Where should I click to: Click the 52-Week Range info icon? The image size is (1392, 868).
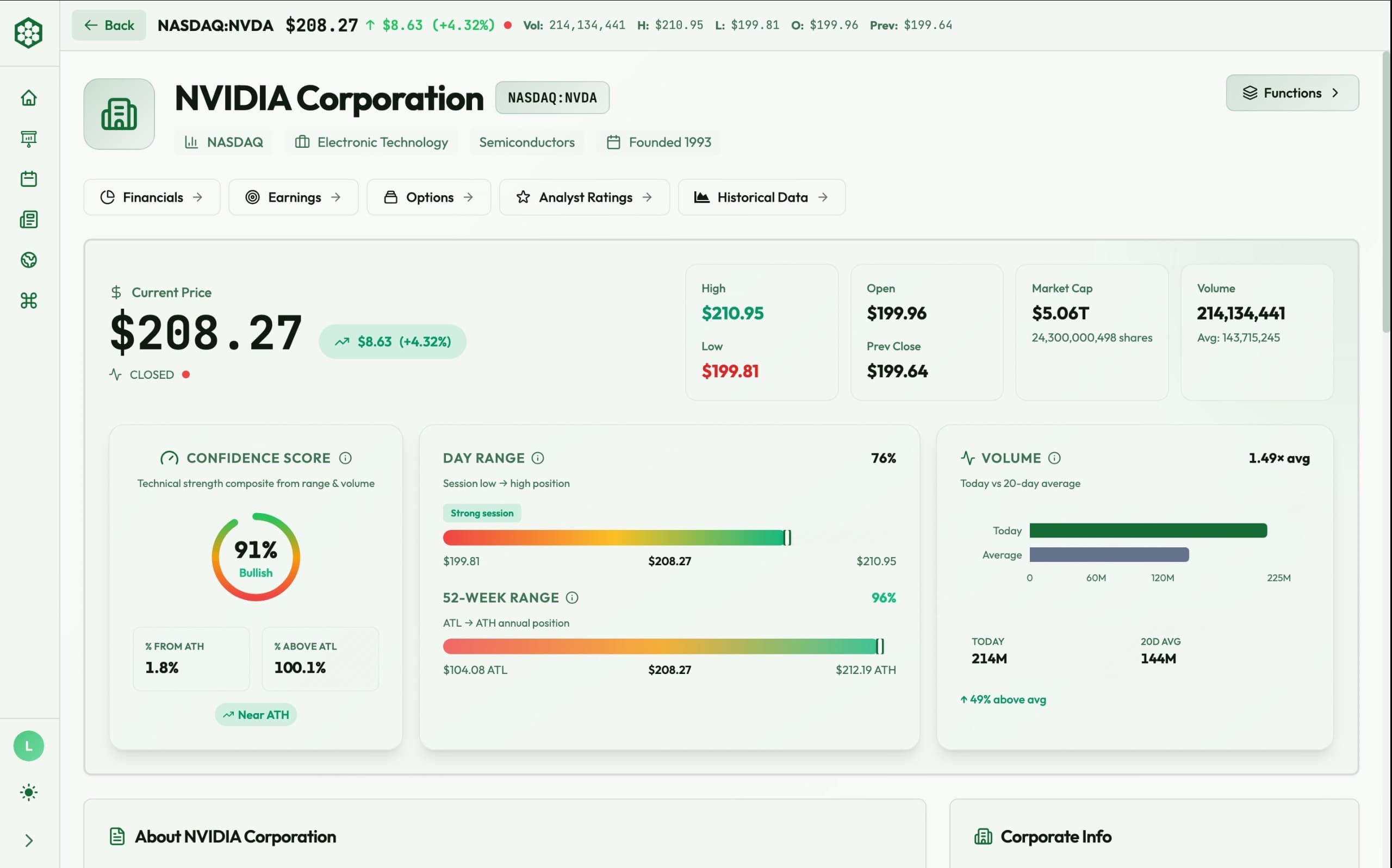[x=572, y=598]
